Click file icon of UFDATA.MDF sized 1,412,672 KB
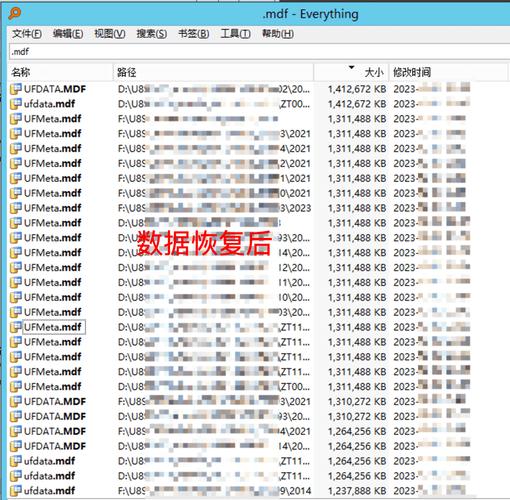 (x=16, y=89)
